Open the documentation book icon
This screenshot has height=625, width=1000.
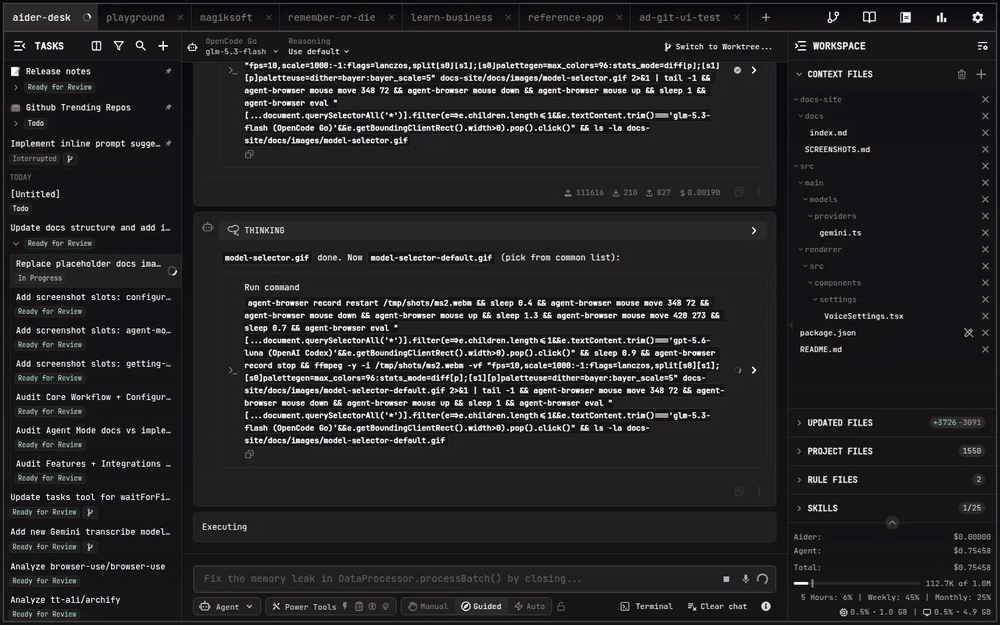point(869,18)
